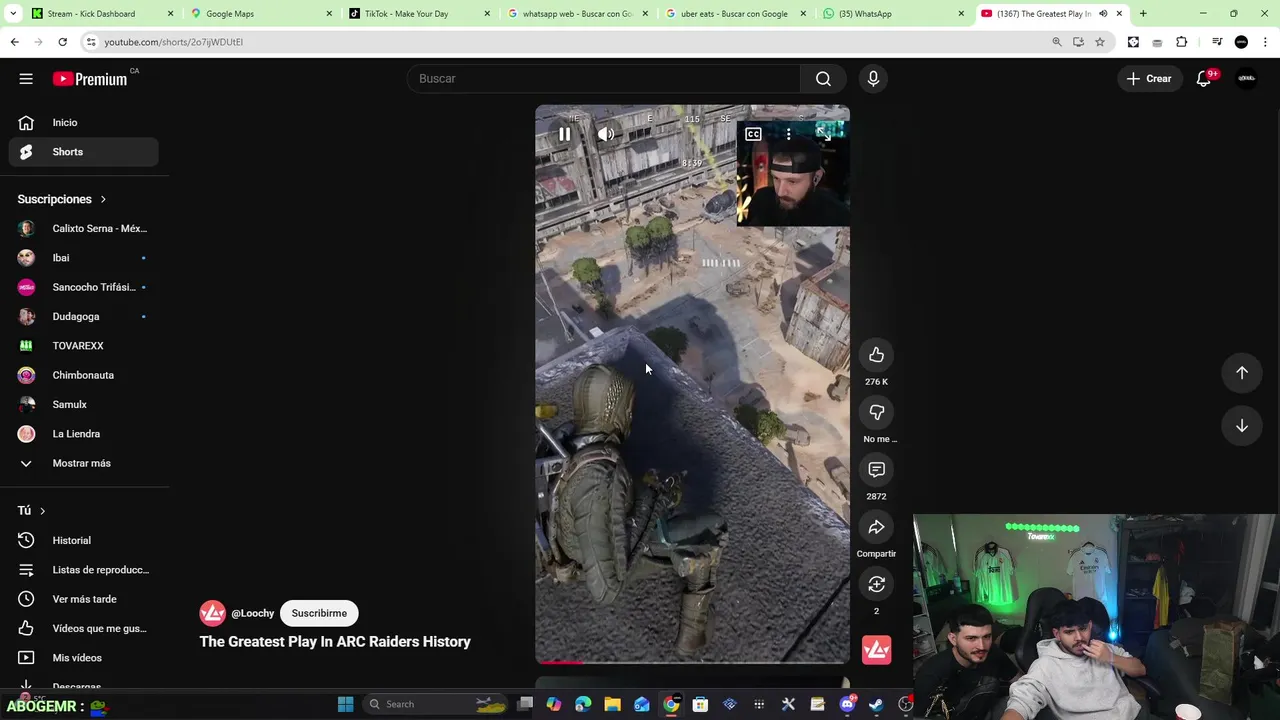This screenshot has width=1280, height=720.
Task: Enter fullscreen for the Short
Action: (x=823, y=134)
